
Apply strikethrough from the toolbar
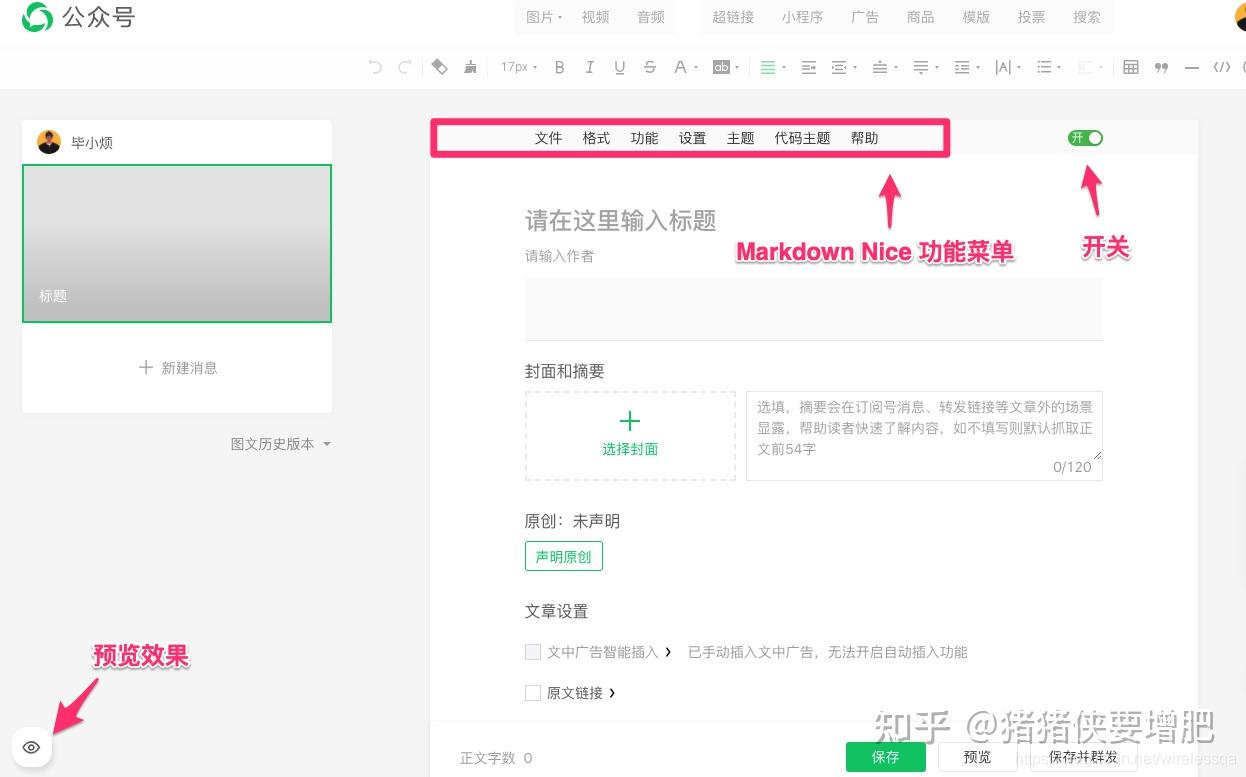[x=650, y=67]
